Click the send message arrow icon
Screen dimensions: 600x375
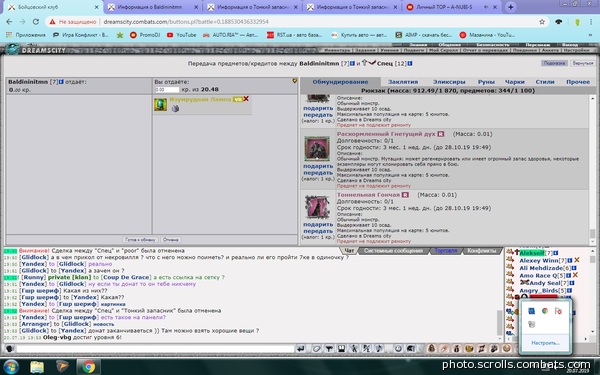pos(301,349)
